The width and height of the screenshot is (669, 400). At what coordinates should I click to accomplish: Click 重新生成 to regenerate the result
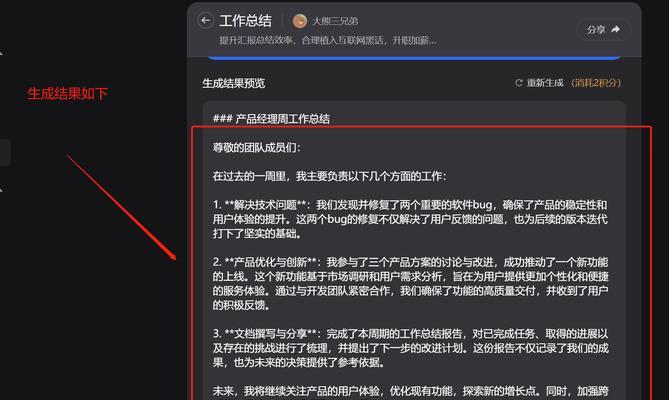pyautogui.click(x=540, y=83)
